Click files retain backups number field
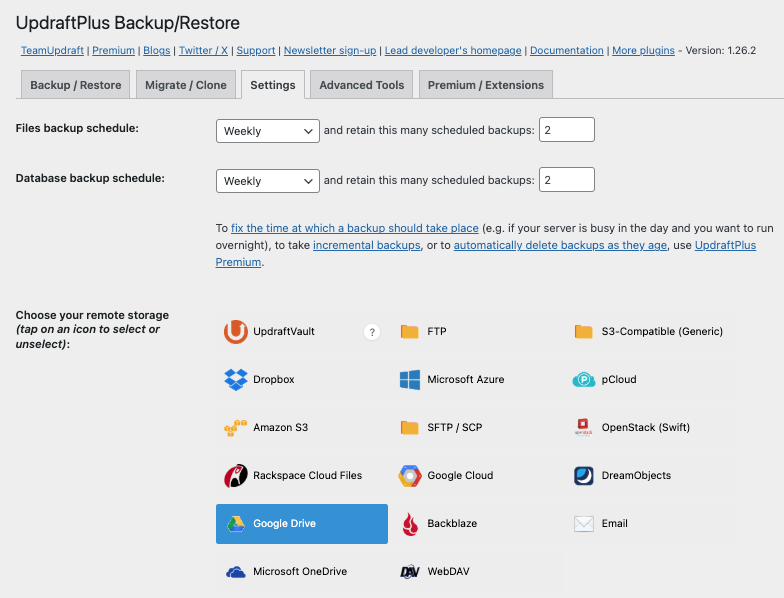The height and width of the screenshot is (598, 784). click(x=566, y=130)
